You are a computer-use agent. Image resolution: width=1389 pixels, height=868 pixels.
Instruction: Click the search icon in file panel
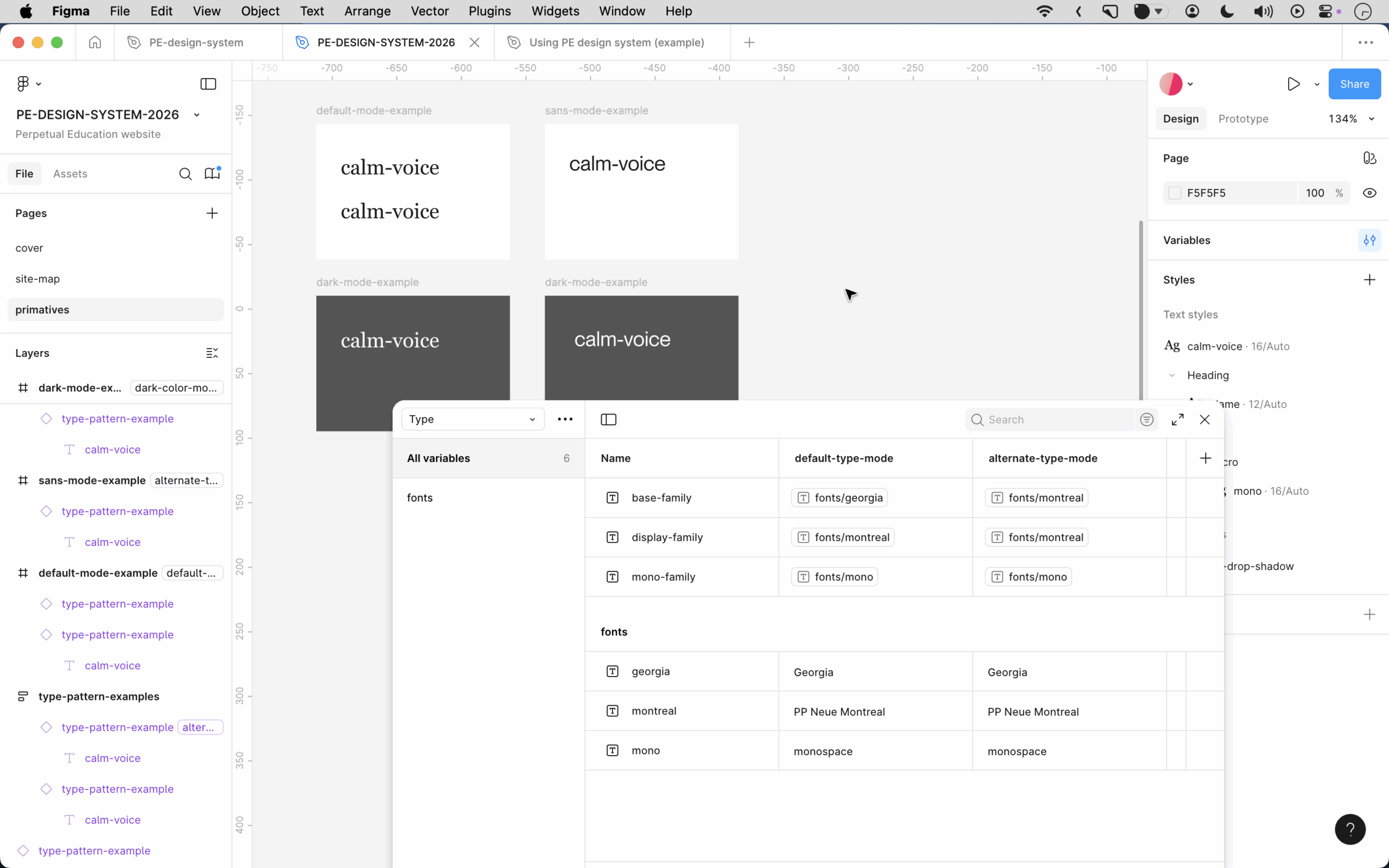(185, 174)
